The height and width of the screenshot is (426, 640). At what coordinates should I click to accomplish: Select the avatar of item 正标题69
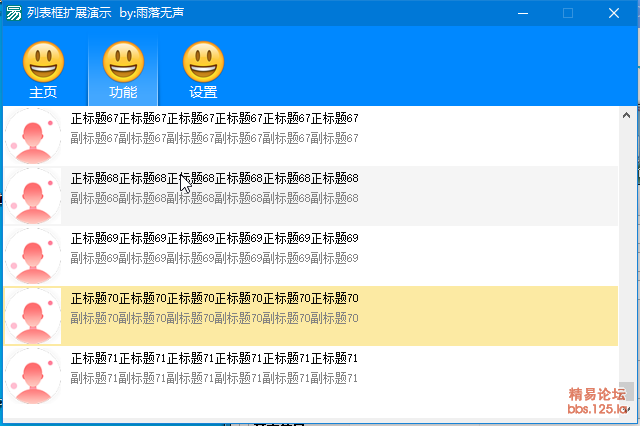tap(33, 256)
